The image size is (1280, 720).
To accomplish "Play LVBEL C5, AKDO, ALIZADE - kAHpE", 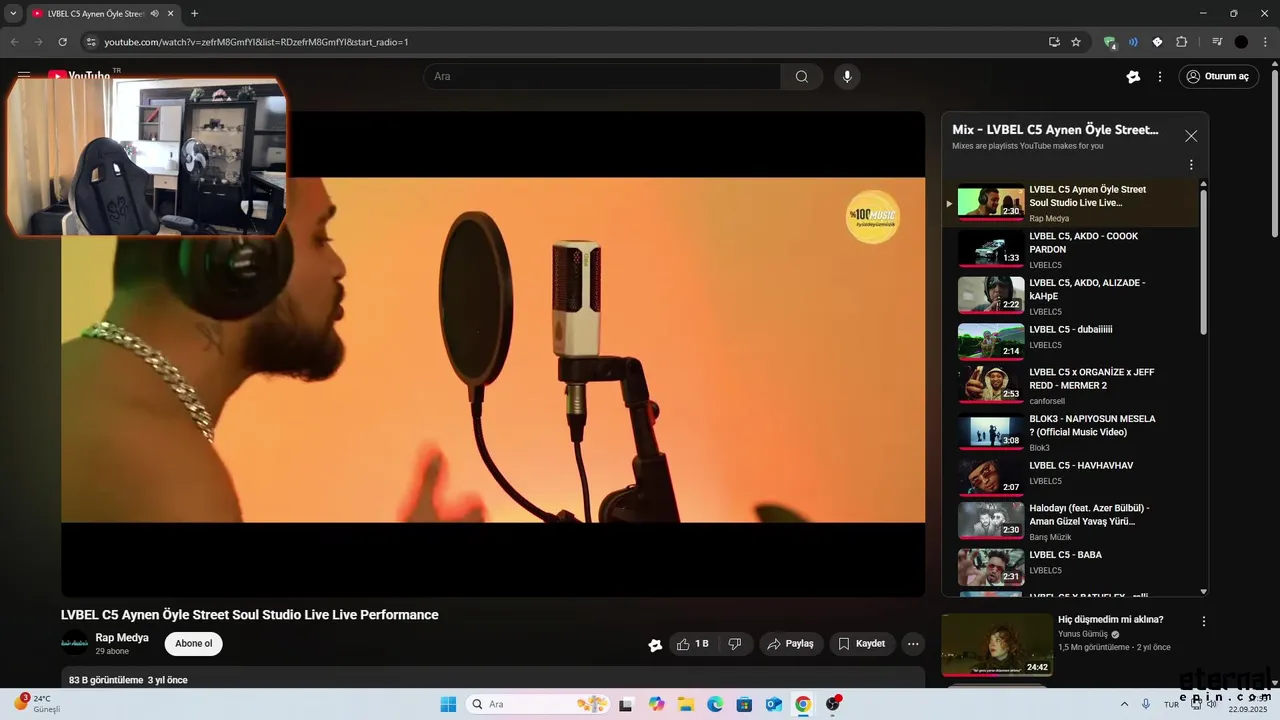I will point(1070,296).
